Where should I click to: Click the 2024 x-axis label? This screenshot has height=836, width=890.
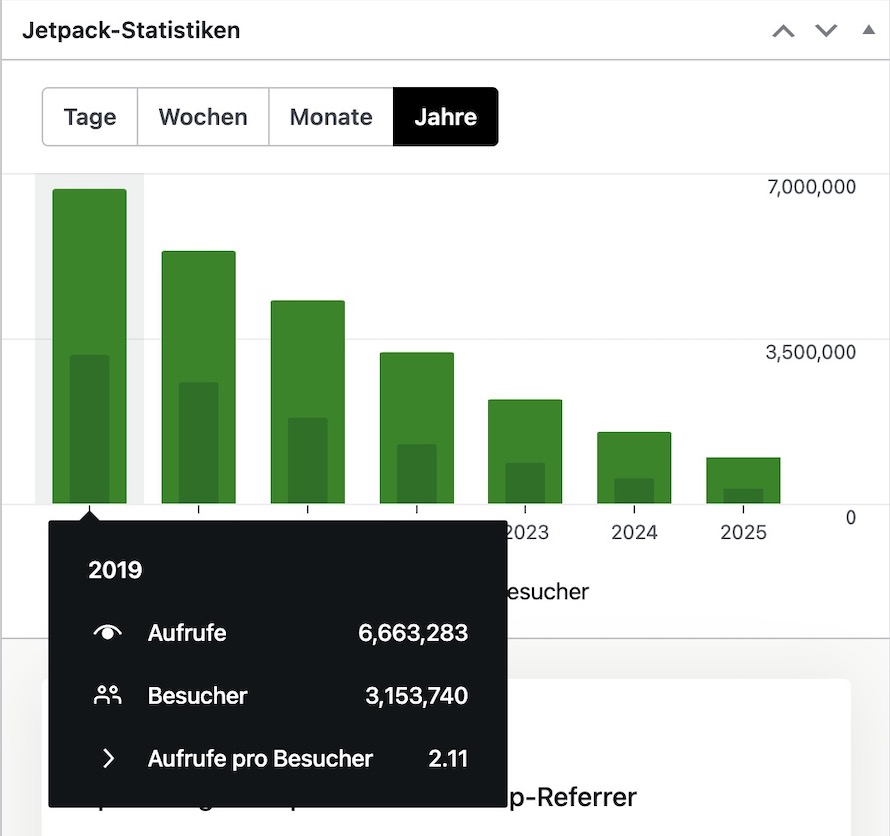pyautogui.click(x=634, y=532)
